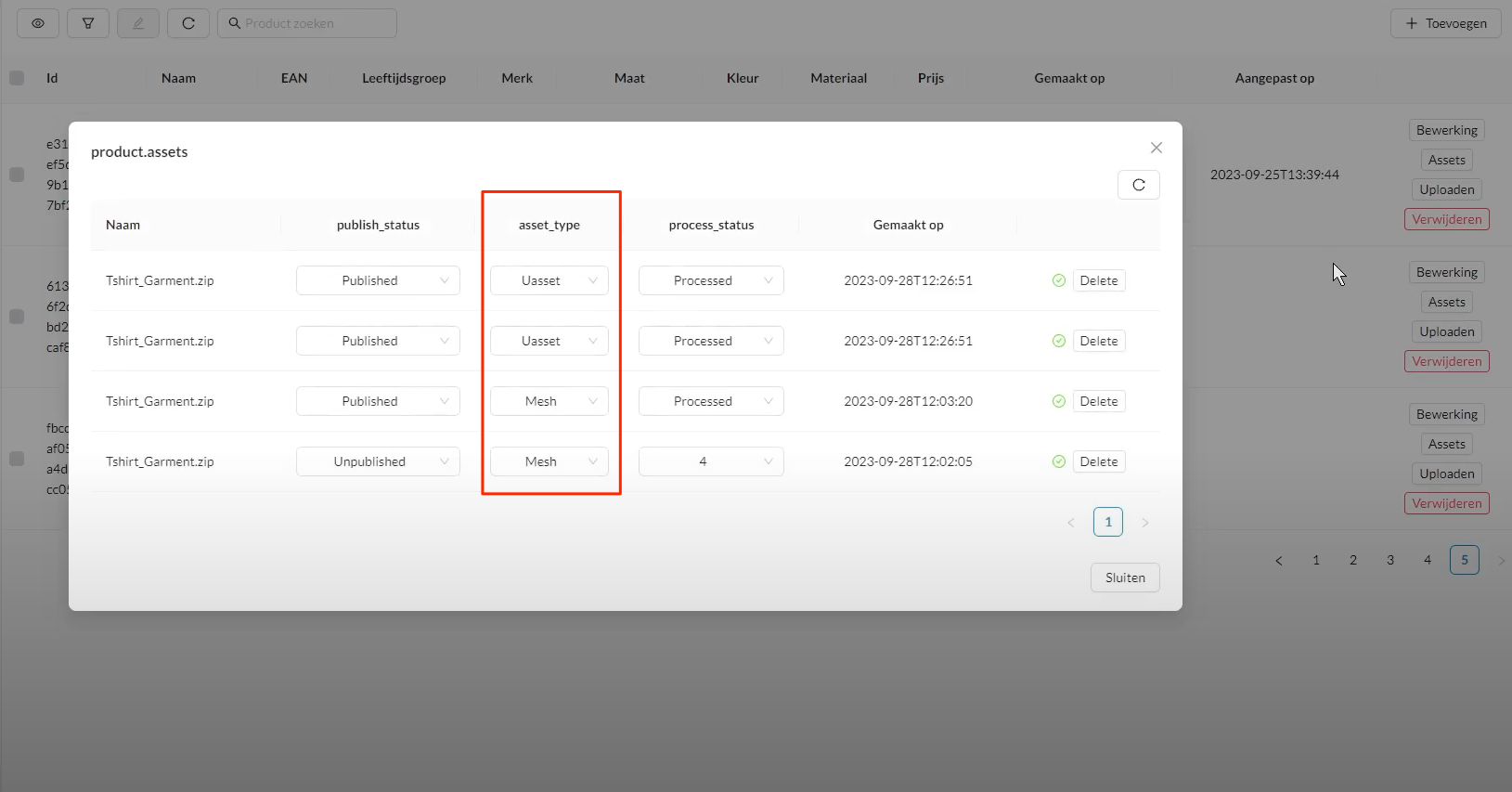Tick checkbox for product row starting fbc
The height and width of the screenshot is (792, 1512).
(x=17, y=459)
